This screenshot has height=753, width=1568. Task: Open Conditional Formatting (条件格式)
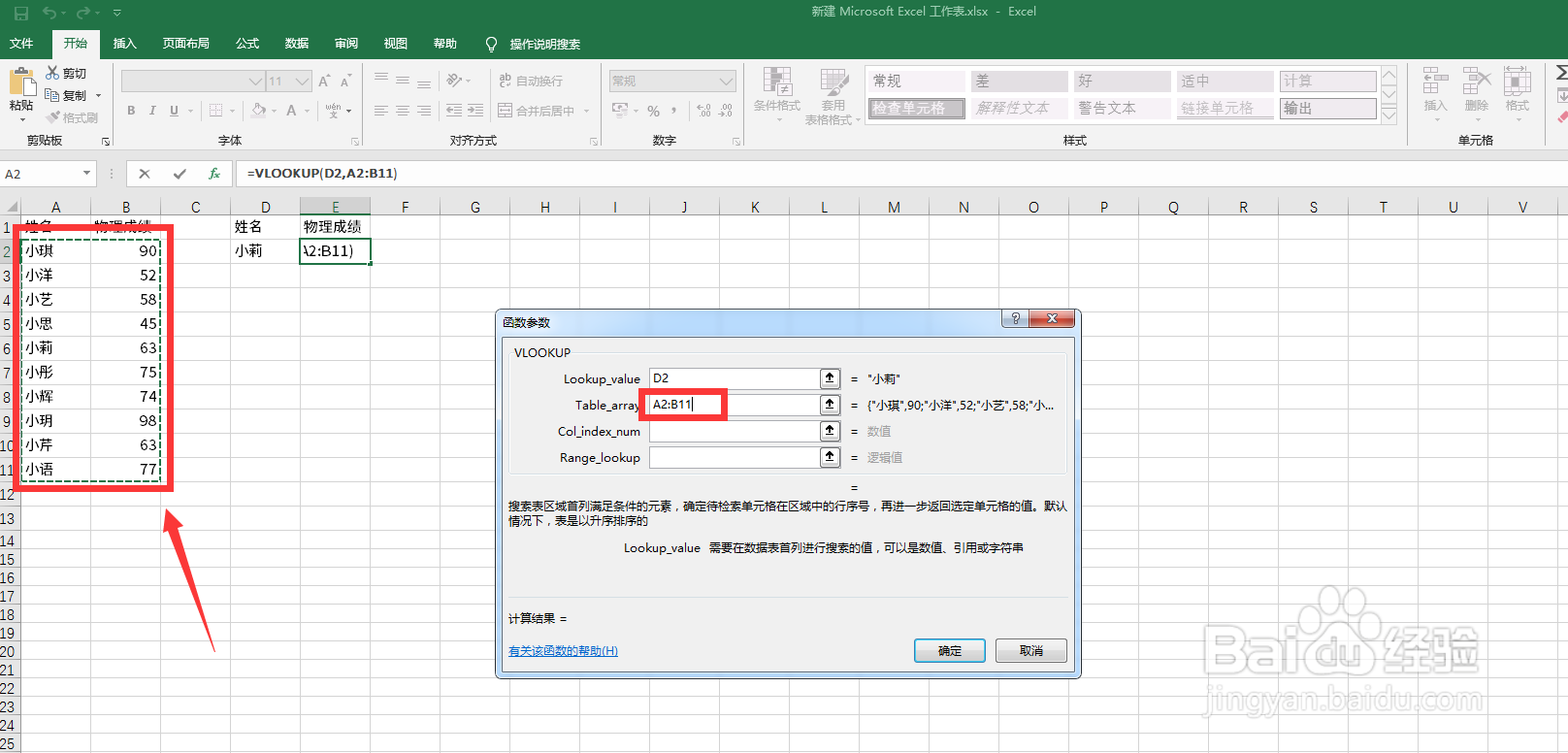click(x=777, y=95)
